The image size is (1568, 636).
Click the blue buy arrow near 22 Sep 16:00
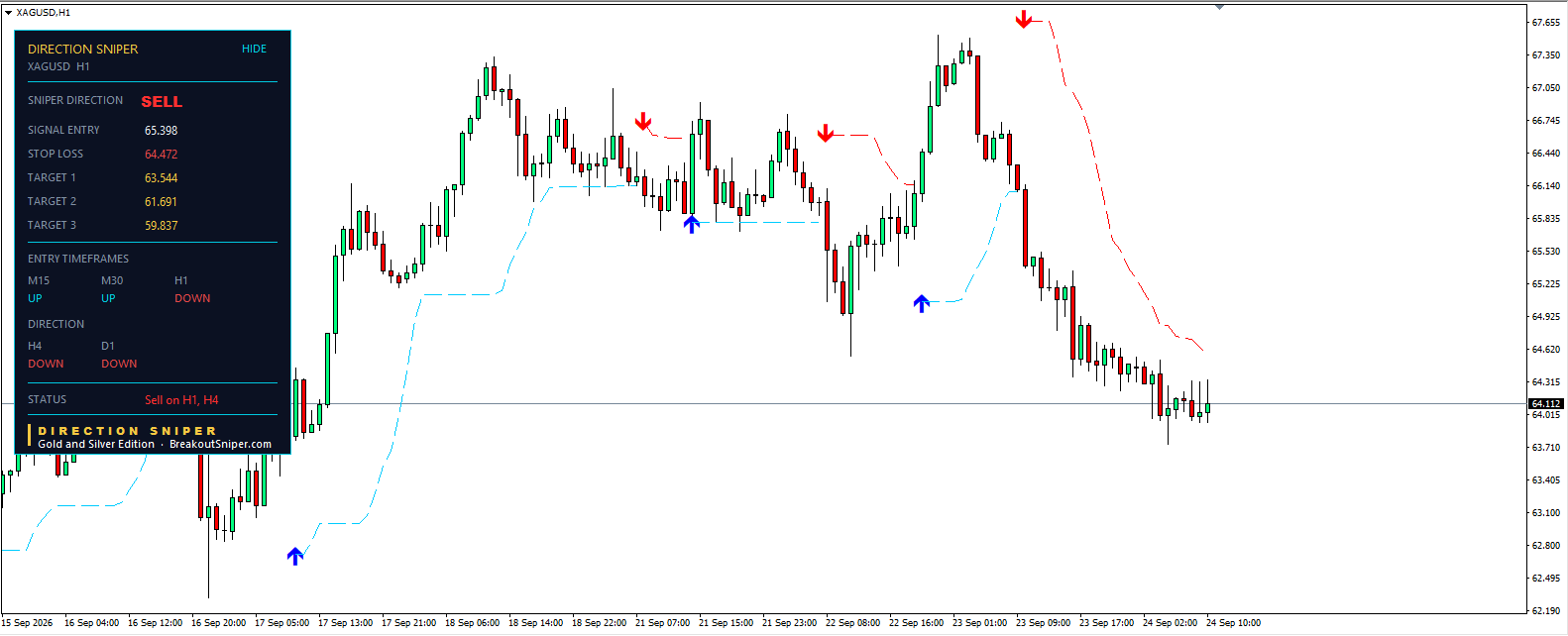click(922, 303)
